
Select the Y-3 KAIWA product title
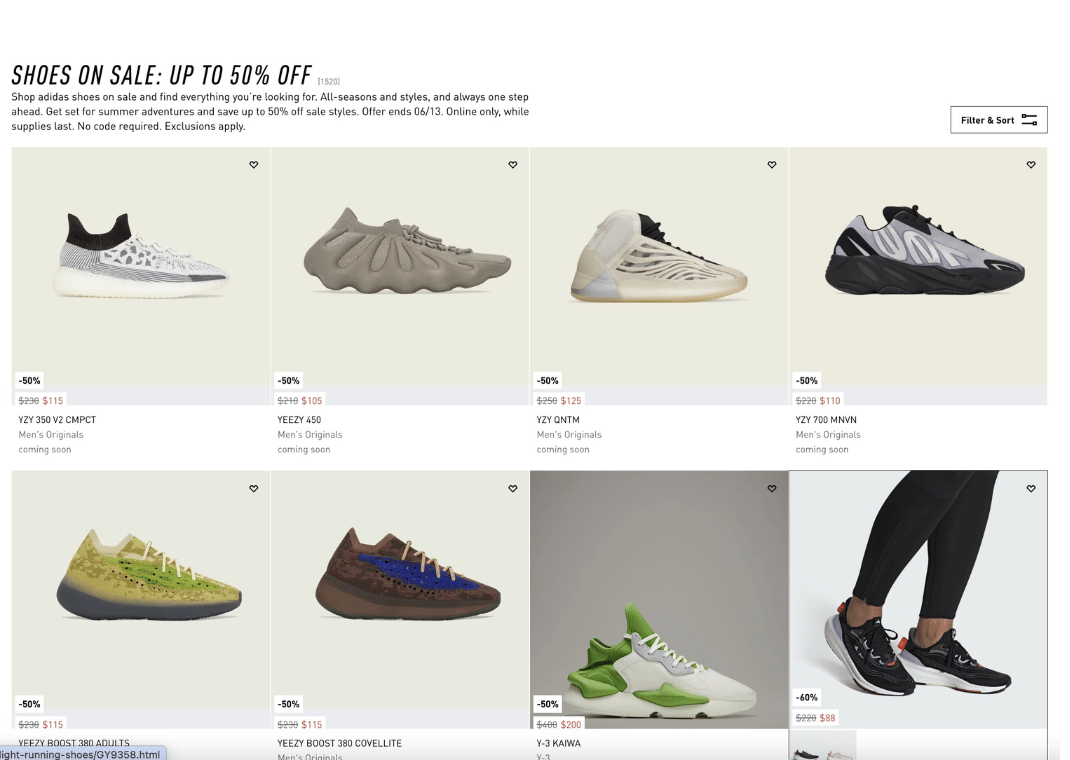click(558, 743)
